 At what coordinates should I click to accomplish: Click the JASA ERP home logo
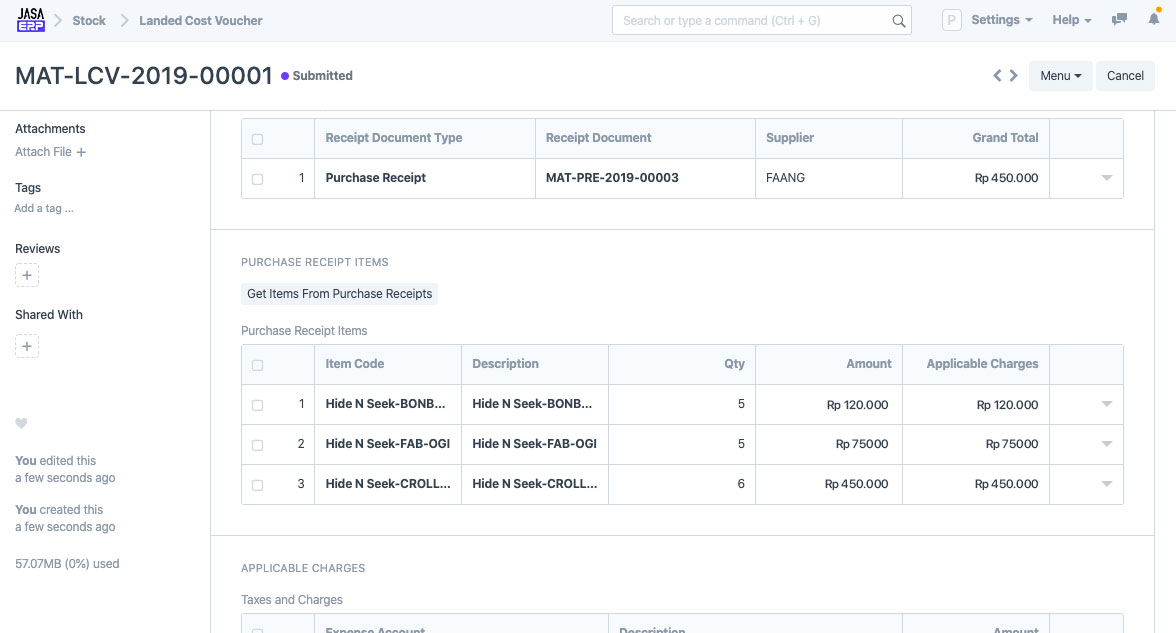coord(31,20)
